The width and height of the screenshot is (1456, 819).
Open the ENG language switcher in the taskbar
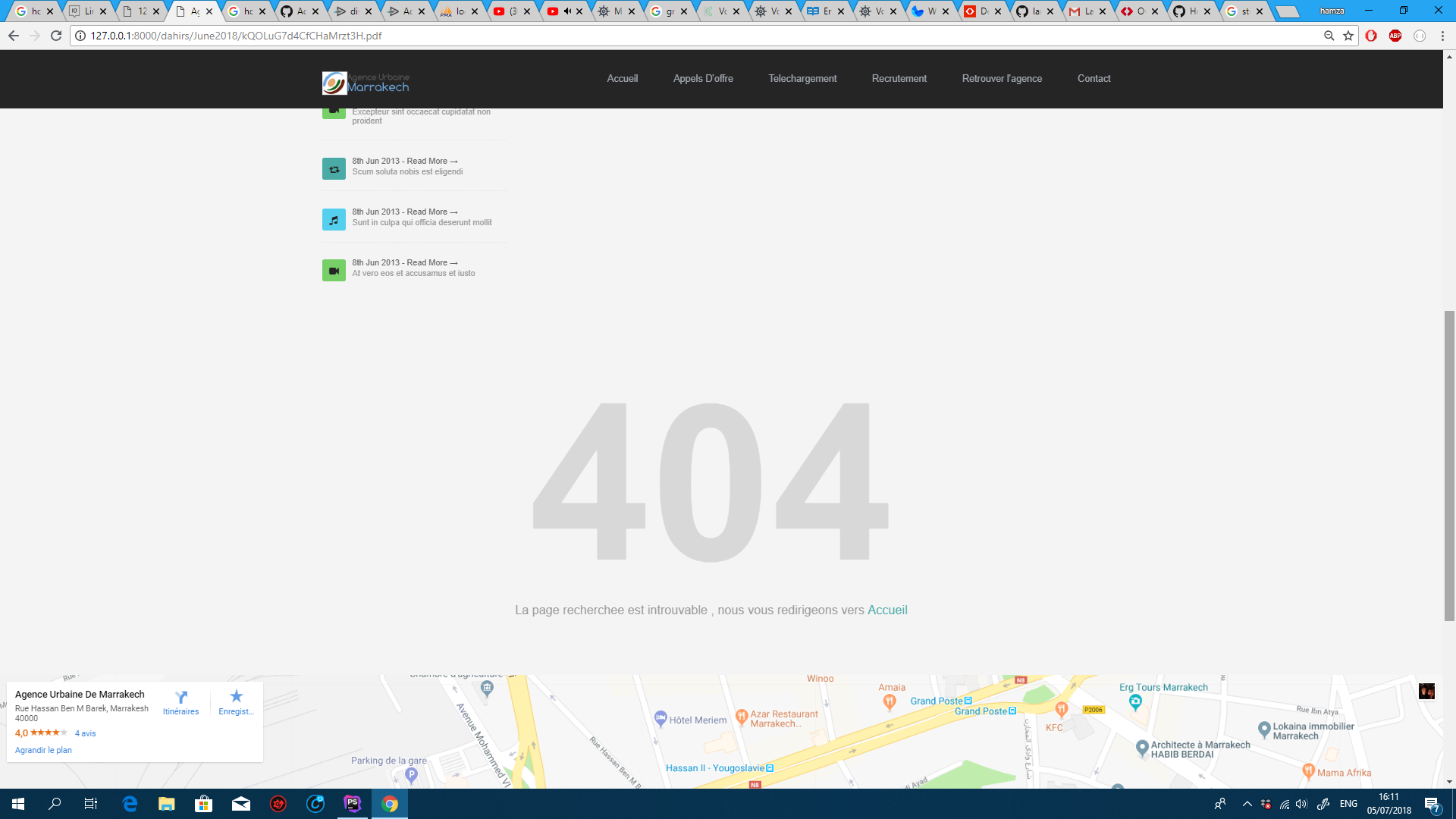coord(1348,804)
